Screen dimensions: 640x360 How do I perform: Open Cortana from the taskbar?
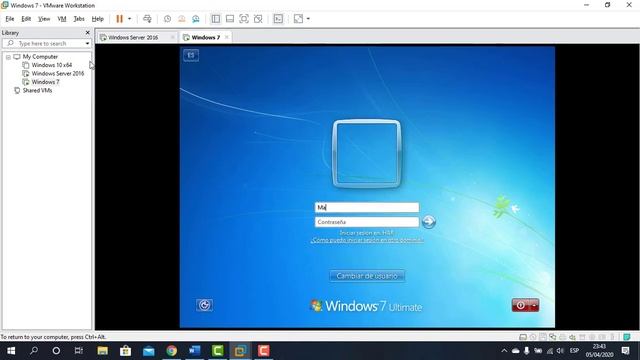56,351
